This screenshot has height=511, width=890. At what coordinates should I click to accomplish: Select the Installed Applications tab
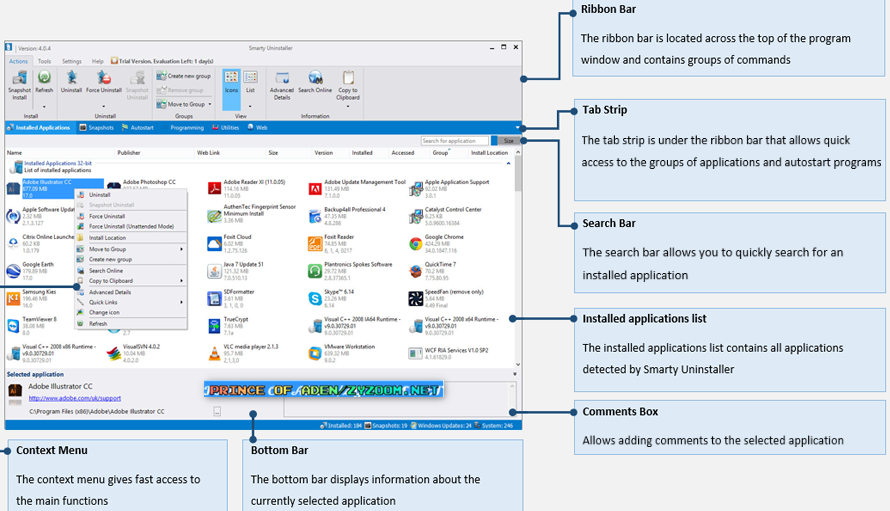point(39,128)
